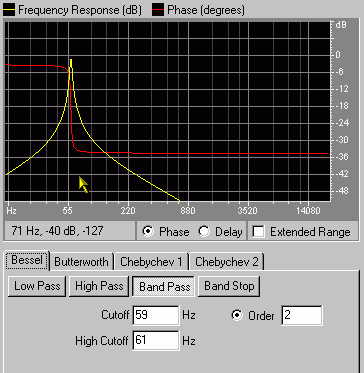The width and height of the screenshot is (364, 373).
Task: Click the Order value field
Action: 302,315
